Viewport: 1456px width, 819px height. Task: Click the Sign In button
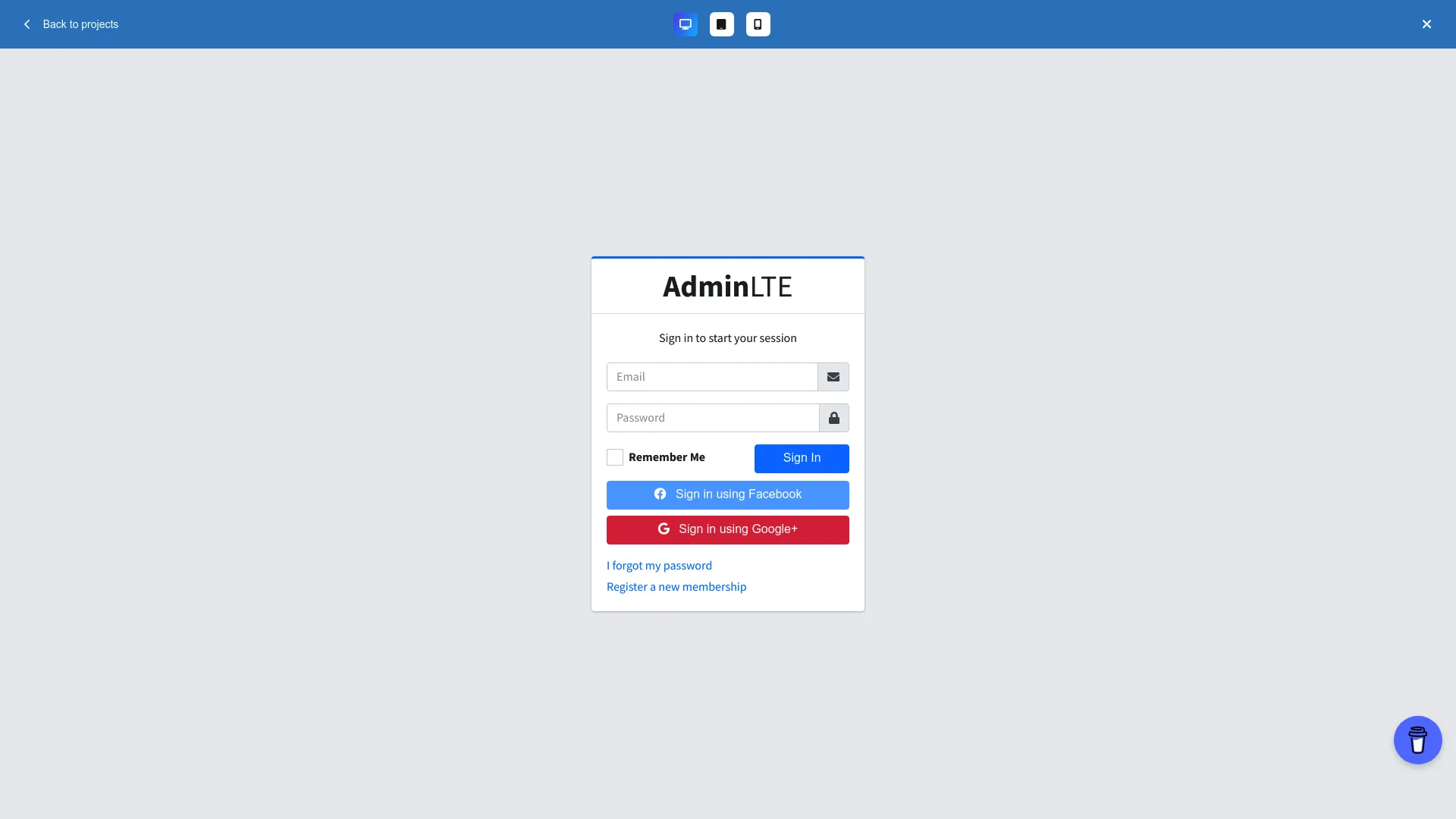pos(801,458)
